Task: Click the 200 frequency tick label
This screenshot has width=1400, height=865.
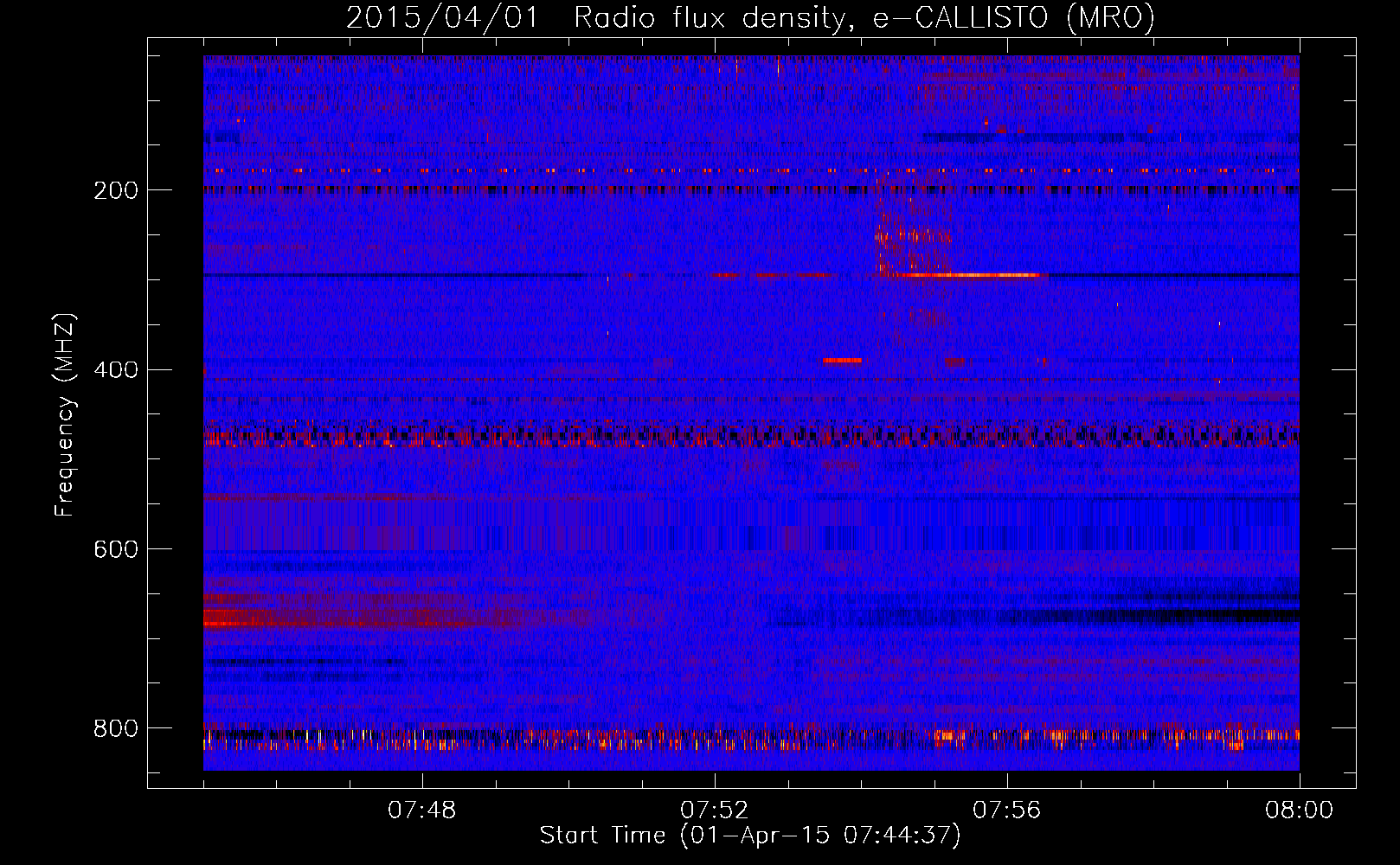Action: click(116, 190)
